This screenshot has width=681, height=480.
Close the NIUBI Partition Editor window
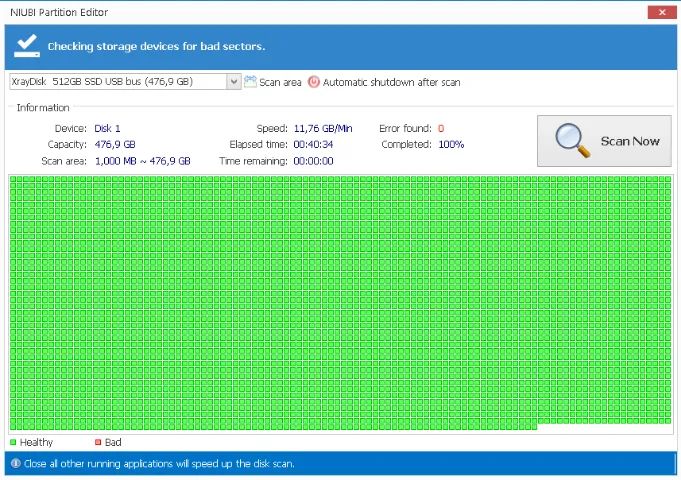tap(662, 12)
